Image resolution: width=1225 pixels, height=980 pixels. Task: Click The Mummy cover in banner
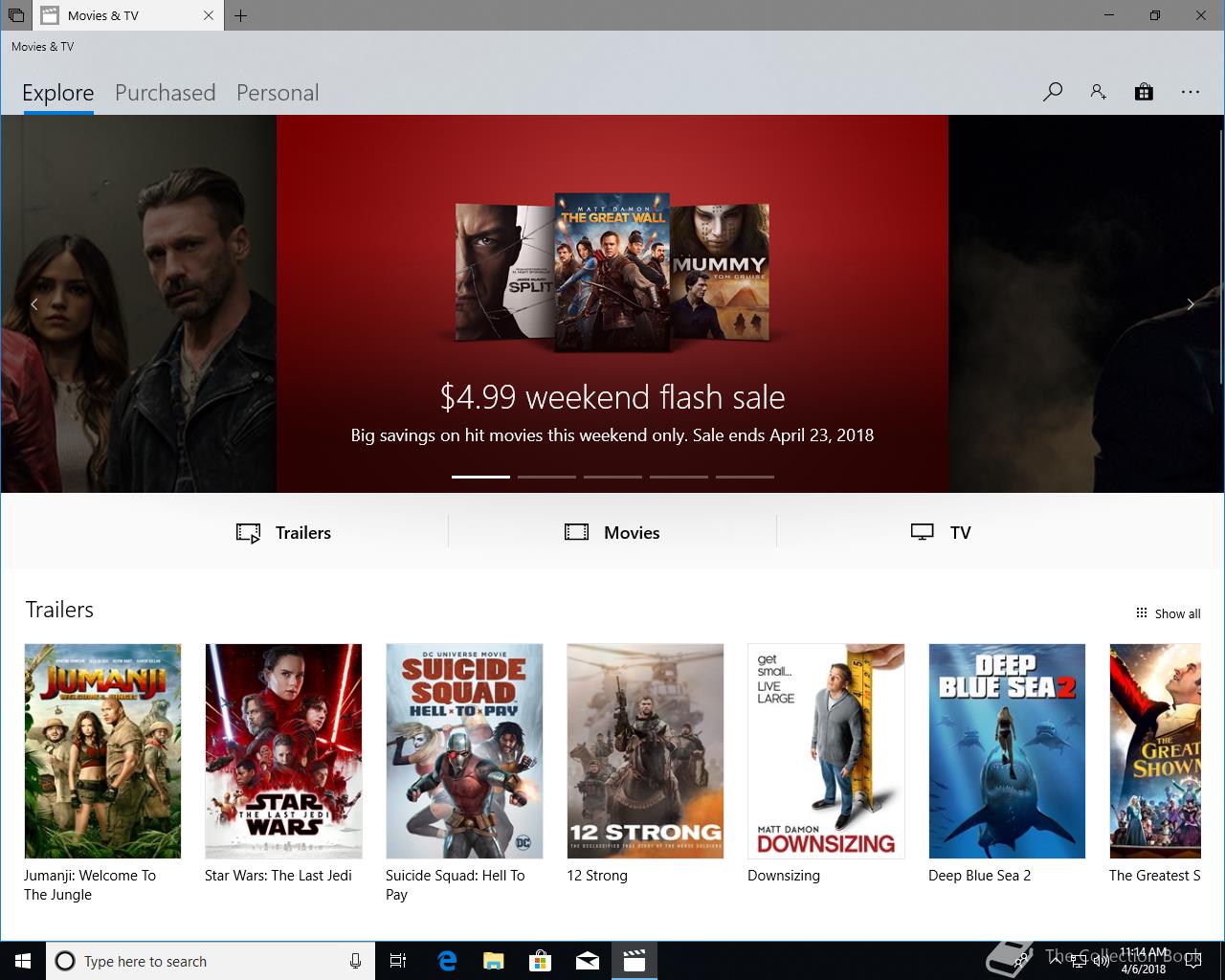721,273
